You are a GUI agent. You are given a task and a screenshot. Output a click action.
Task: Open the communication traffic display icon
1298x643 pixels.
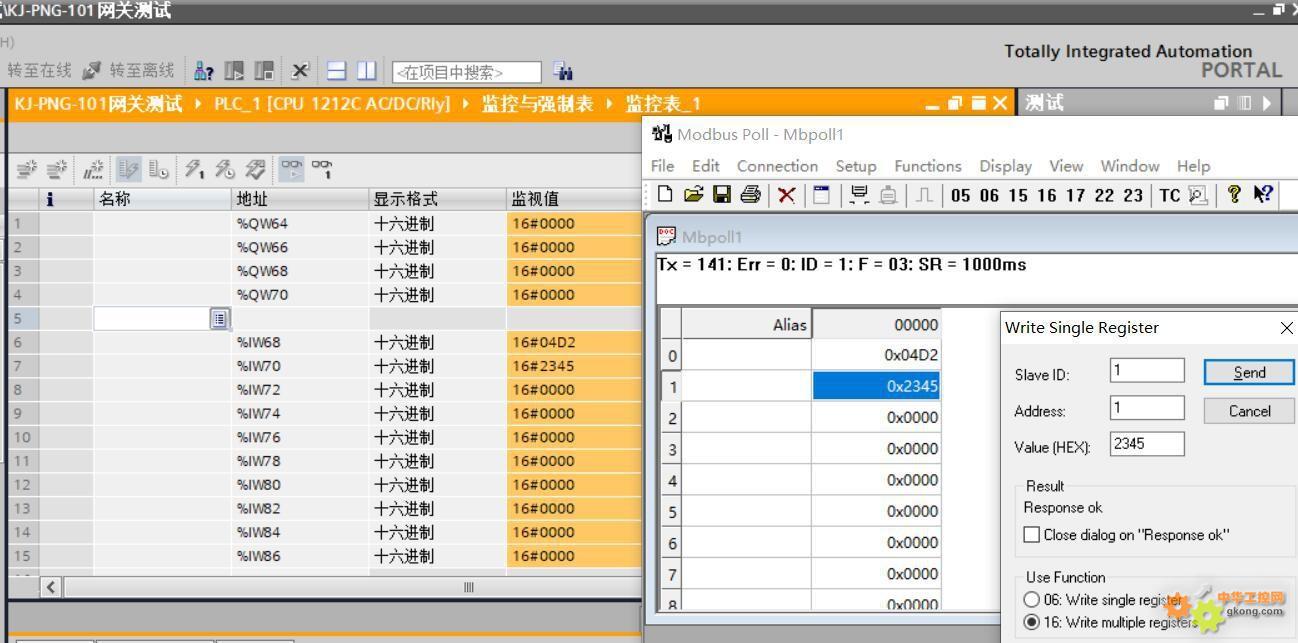pyautogui.click(x=1198, y=195)
